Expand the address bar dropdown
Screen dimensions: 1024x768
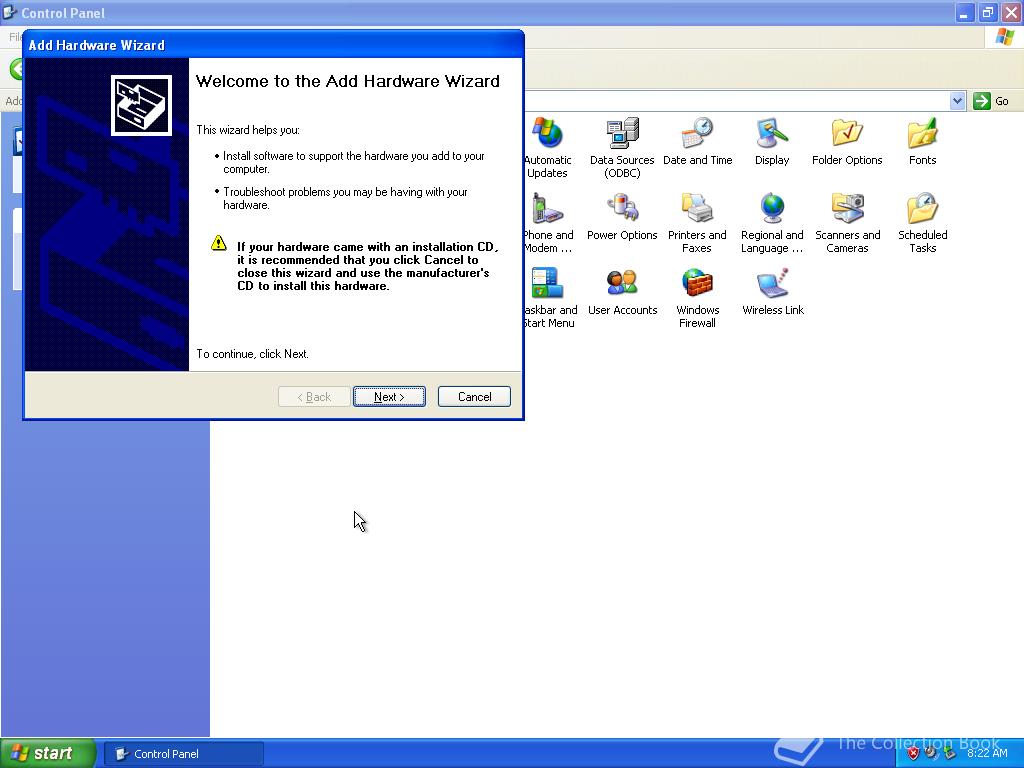(957, 100)
